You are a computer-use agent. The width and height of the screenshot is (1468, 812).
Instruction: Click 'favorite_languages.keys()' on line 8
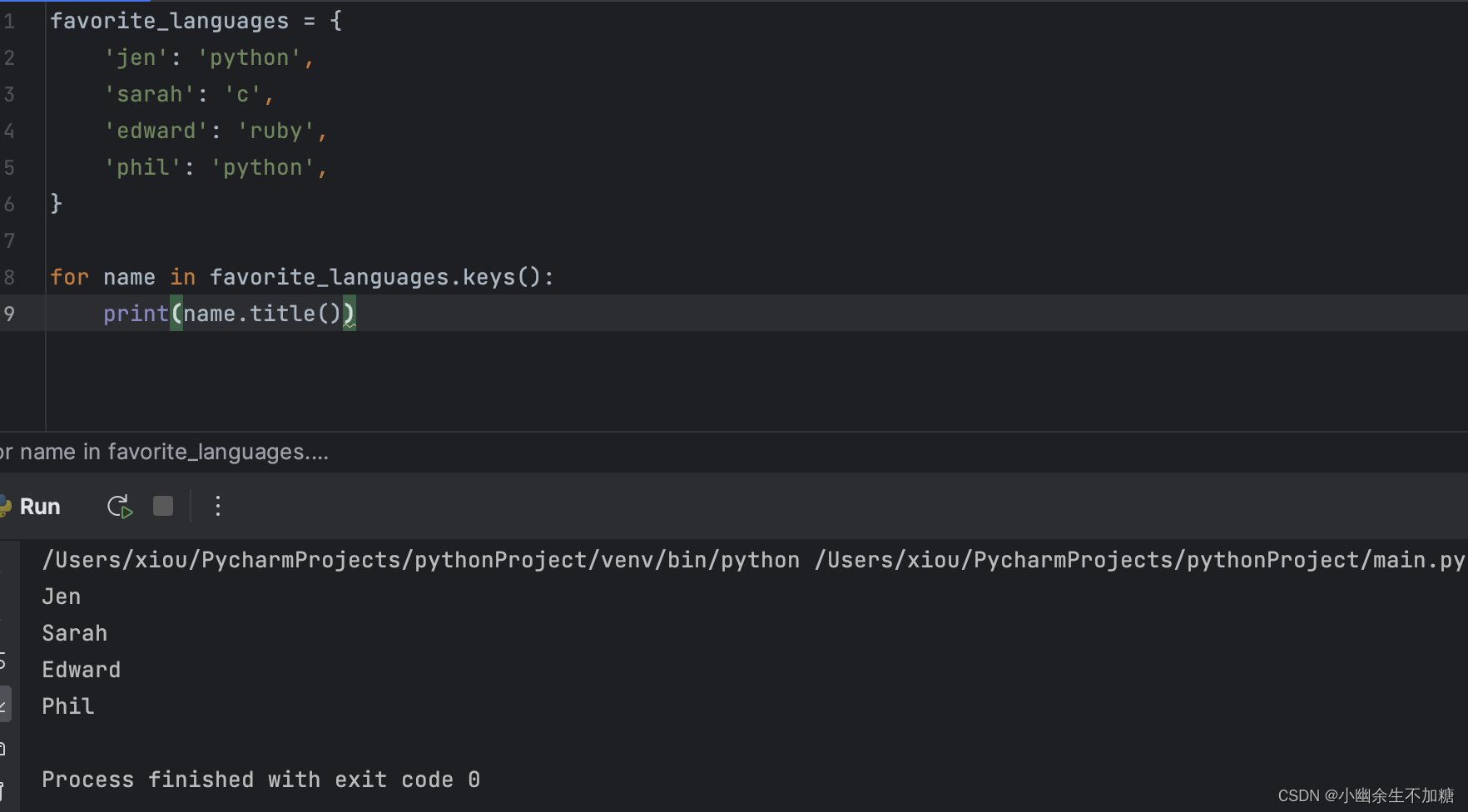375,277
